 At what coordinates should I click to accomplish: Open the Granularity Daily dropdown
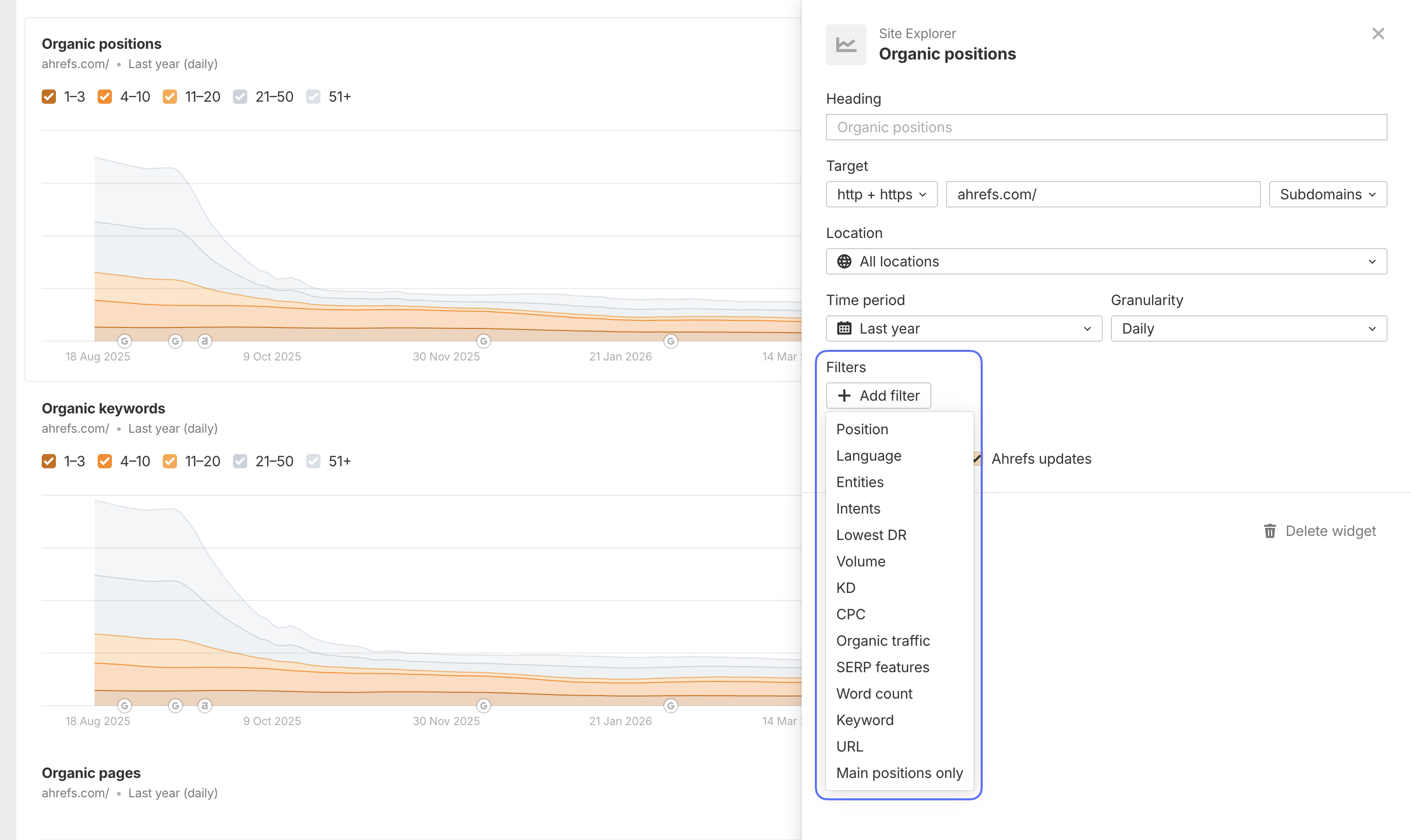1249,328
